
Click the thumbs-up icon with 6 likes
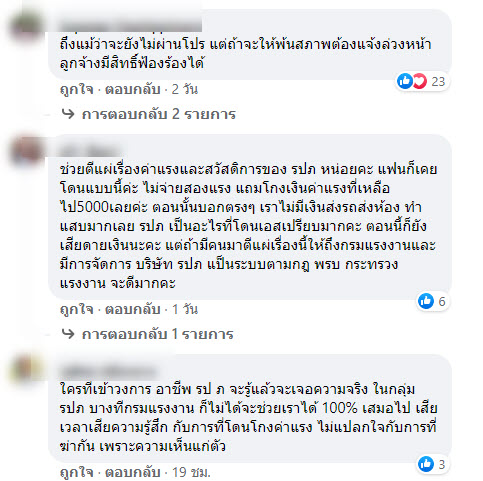426,301
